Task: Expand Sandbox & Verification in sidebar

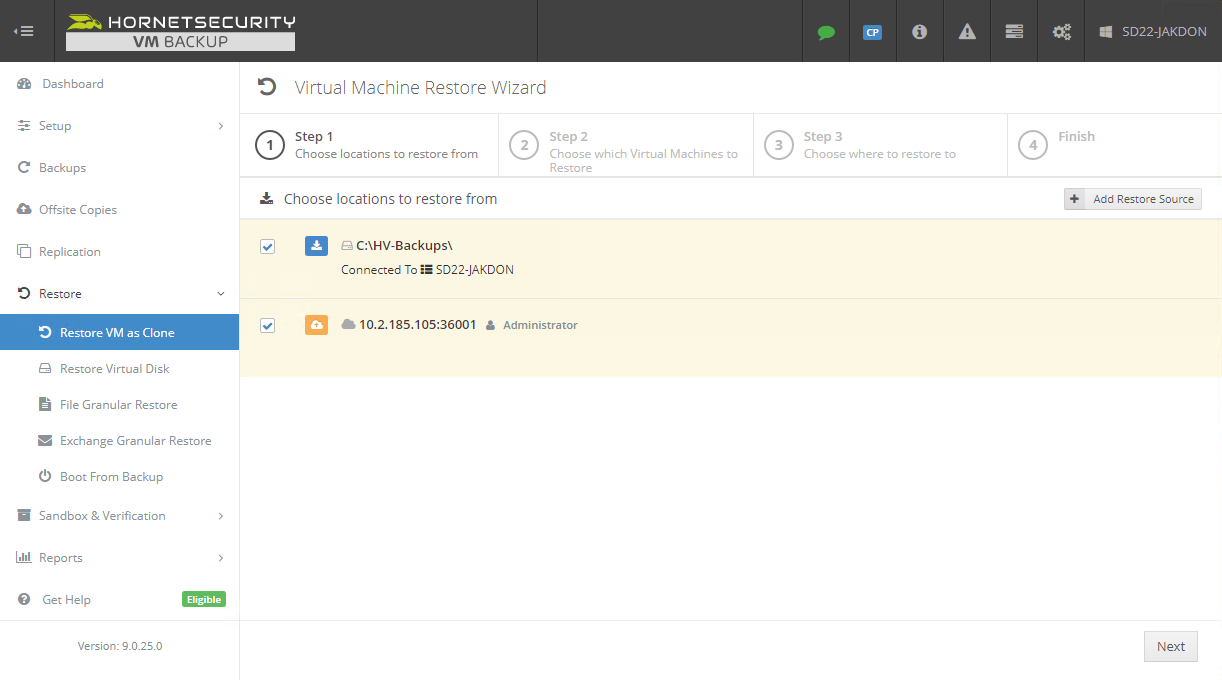Action: point(103,515)
